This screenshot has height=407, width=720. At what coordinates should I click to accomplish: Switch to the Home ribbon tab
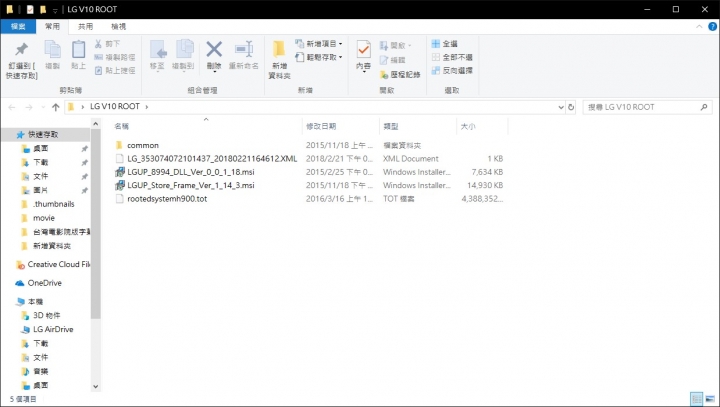tap(52, 26)
